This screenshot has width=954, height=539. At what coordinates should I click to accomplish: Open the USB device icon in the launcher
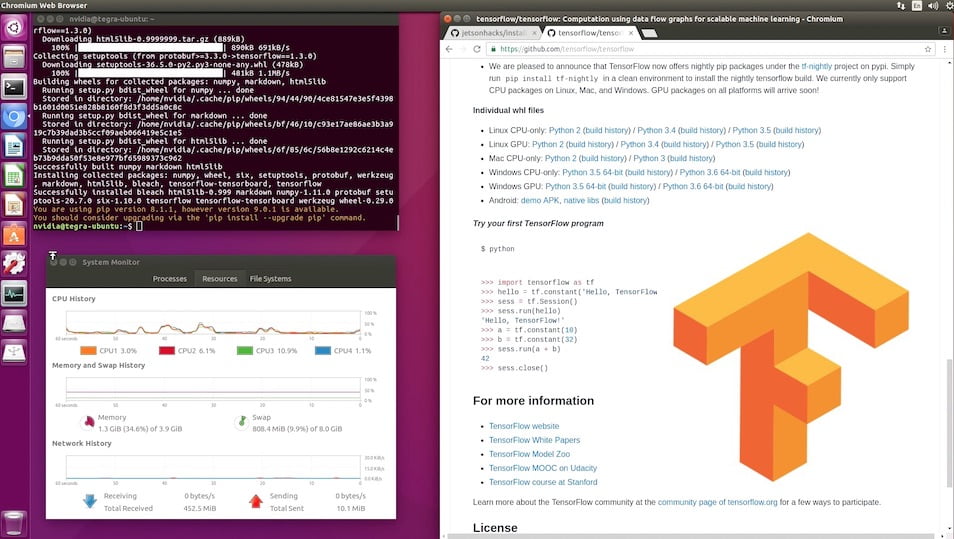(14, 352)
